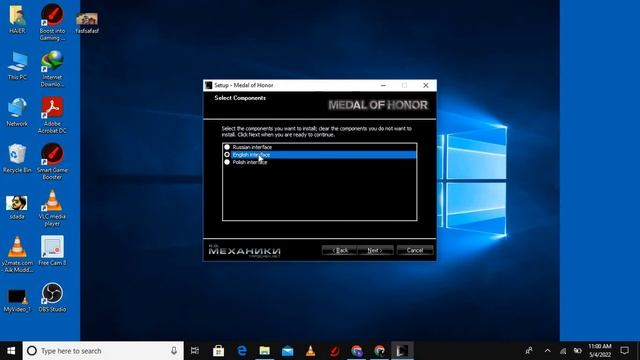Screen dimensions: 640x360
Task: Open the second Chrome taskbar icon
Action: tap(380, 351)
